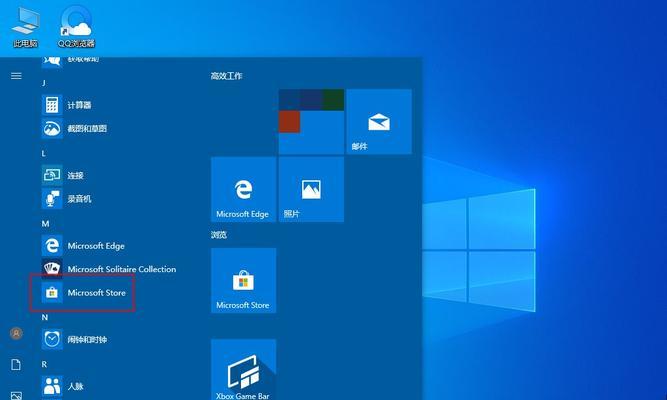Click the red tile in Office folder
This screenshot has width=667, height=400.
[x=290, y=121]
